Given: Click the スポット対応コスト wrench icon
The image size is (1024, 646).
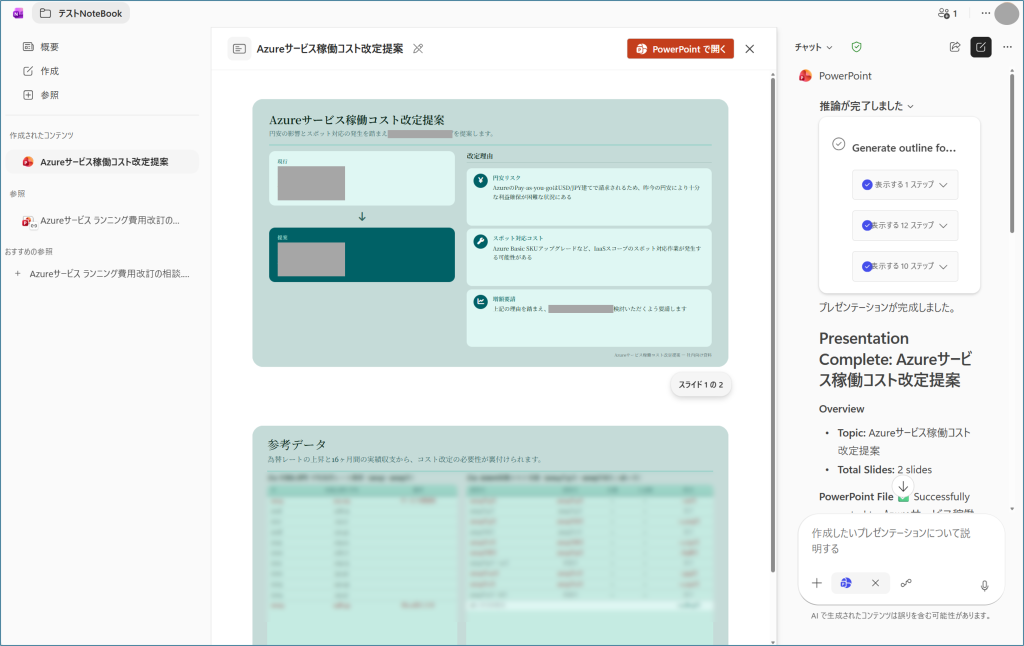Looking at the screenshot, I should point(481,241).
